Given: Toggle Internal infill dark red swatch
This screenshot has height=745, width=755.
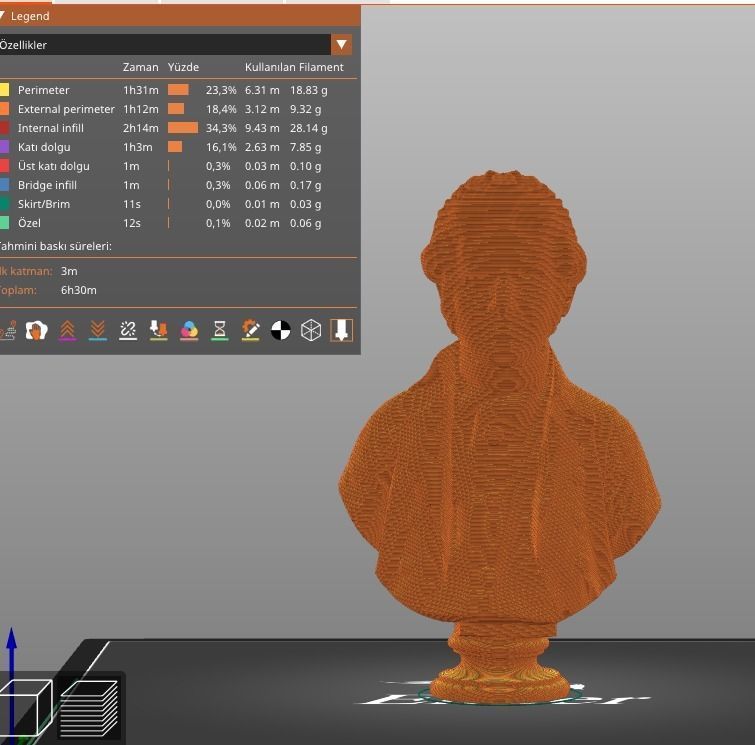Looking at the screenshot, I should pos(4,128).
